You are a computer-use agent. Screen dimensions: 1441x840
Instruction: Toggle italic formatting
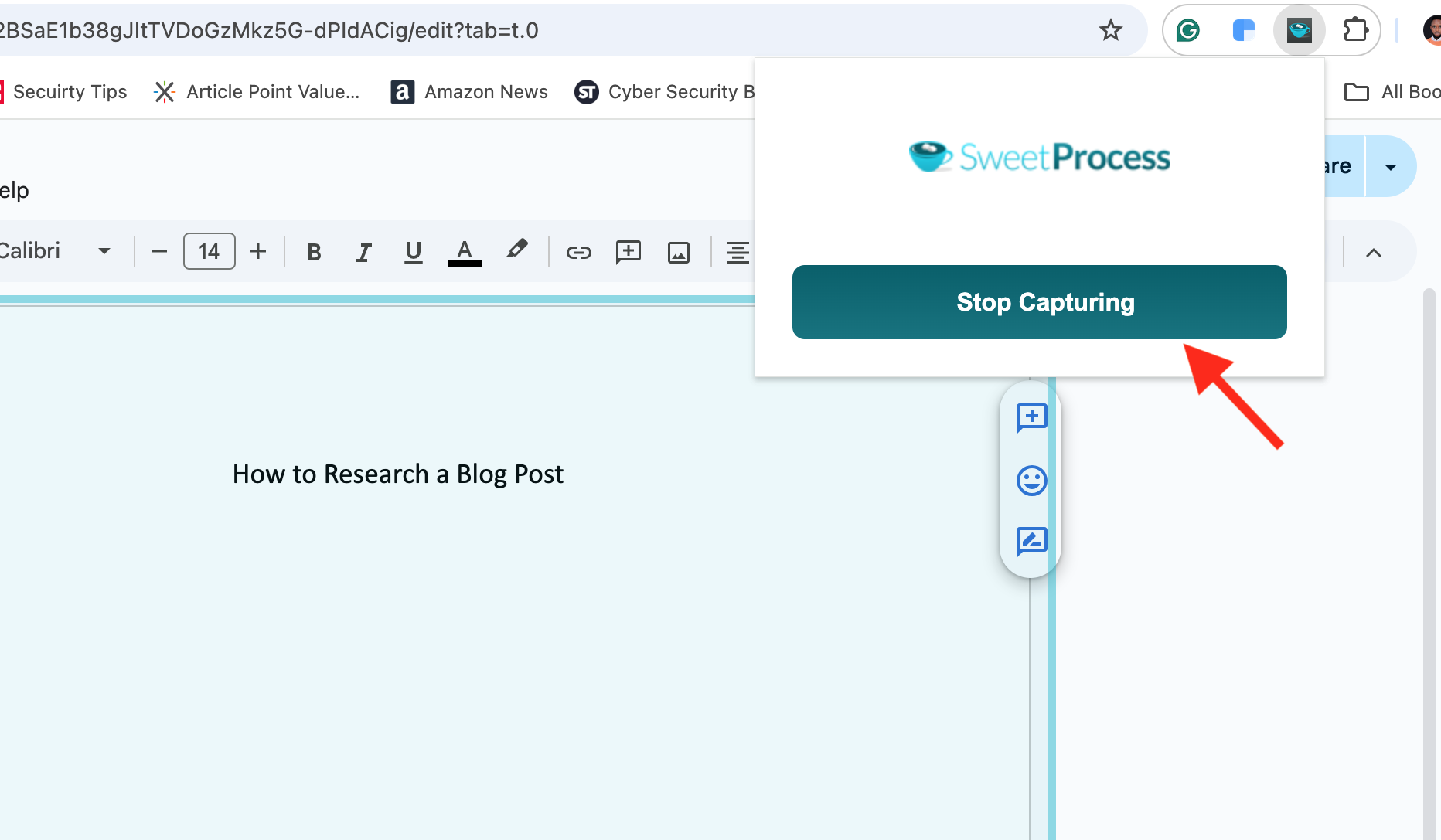[x=363, y=252]
